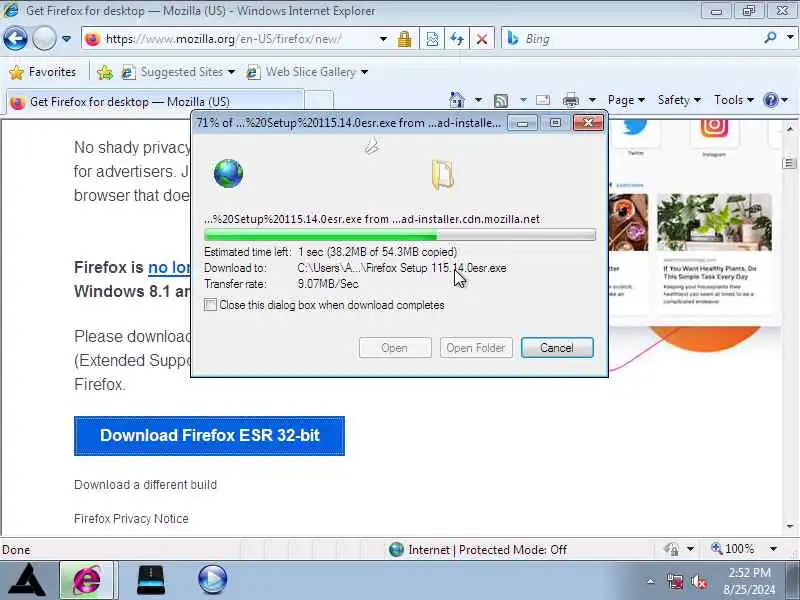Open the Safety menu
This screenshot has width=800, height=600.
point(679,100)
